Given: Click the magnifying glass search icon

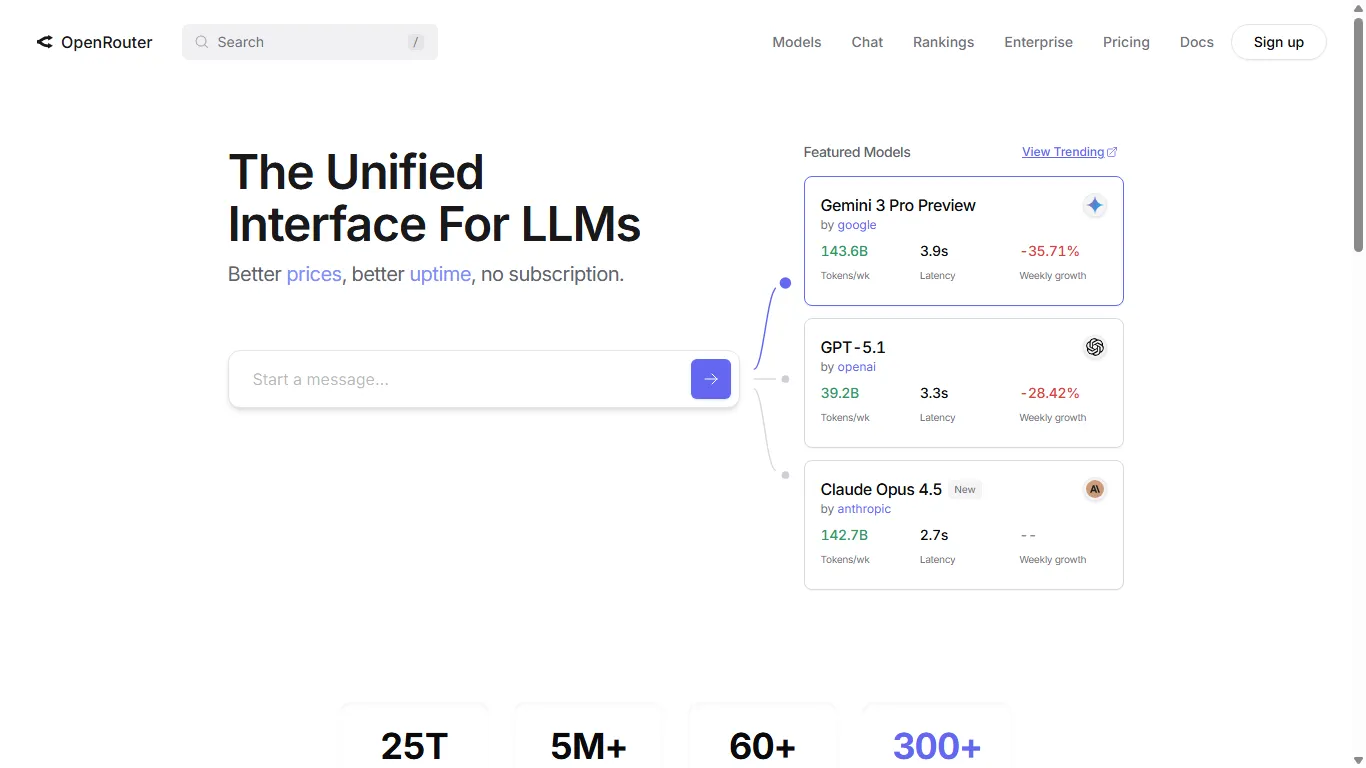Looking at the screenshot, I should click(202, 42).
